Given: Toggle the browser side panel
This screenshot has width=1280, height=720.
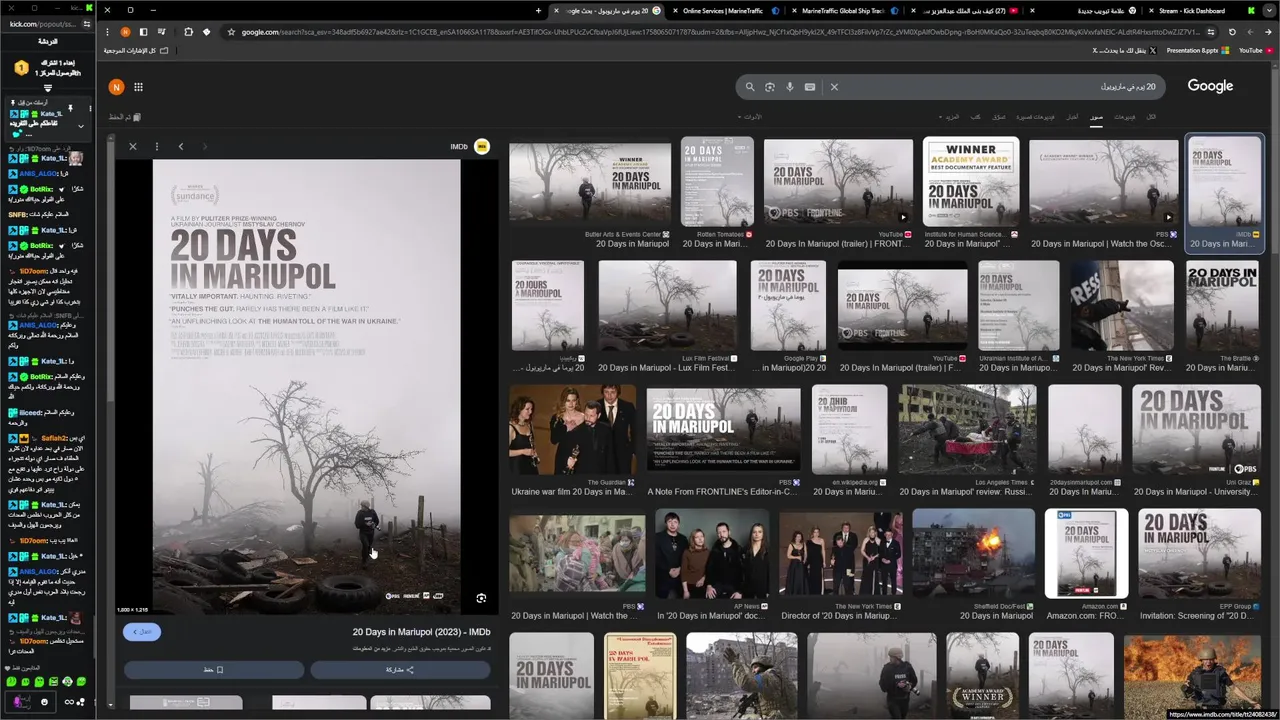Looking at the screenshot, I should tap(143, 32).
